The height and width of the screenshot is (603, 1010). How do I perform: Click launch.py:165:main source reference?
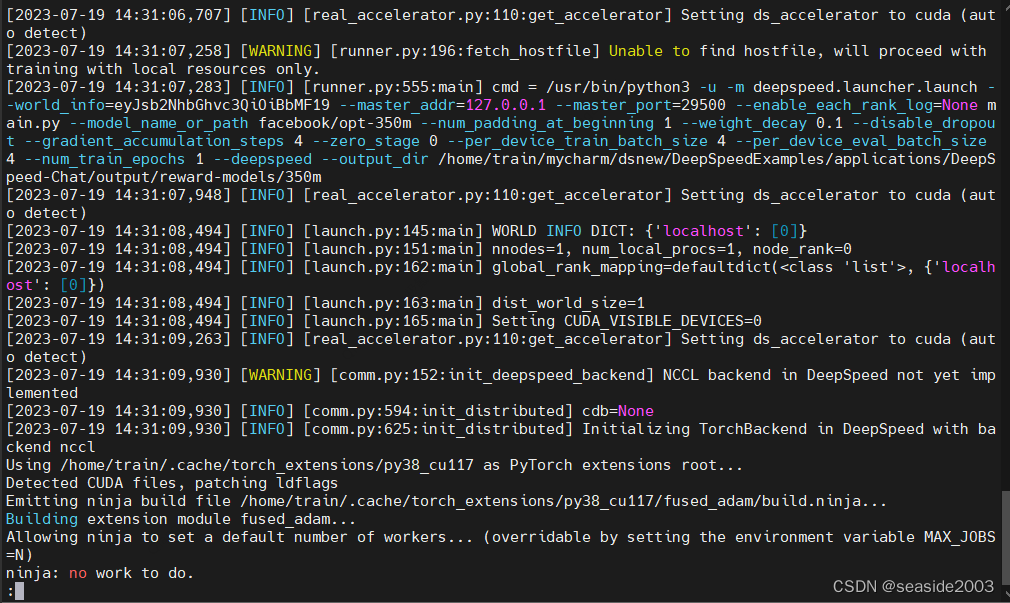point(393,321)
